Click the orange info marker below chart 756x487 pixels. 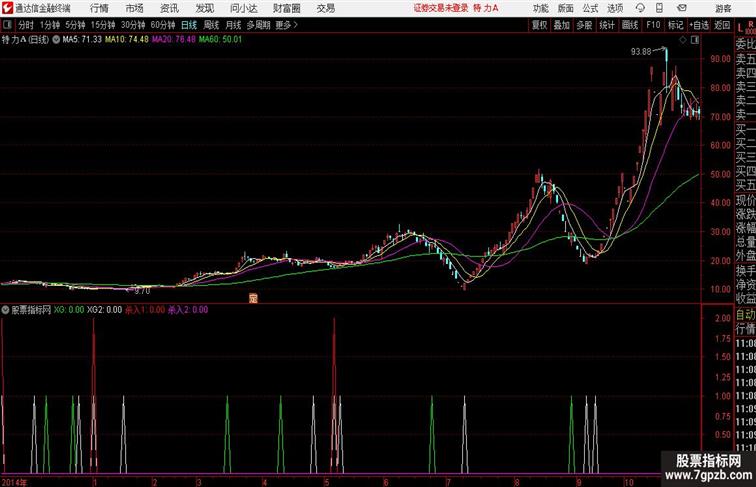[253, 298]
